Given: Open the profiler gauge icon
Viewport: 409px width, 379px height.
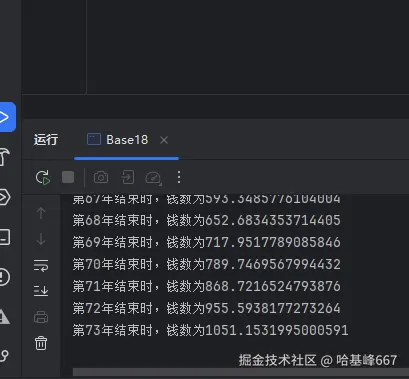Looking at the screenshot, I should tap(153, 177).
